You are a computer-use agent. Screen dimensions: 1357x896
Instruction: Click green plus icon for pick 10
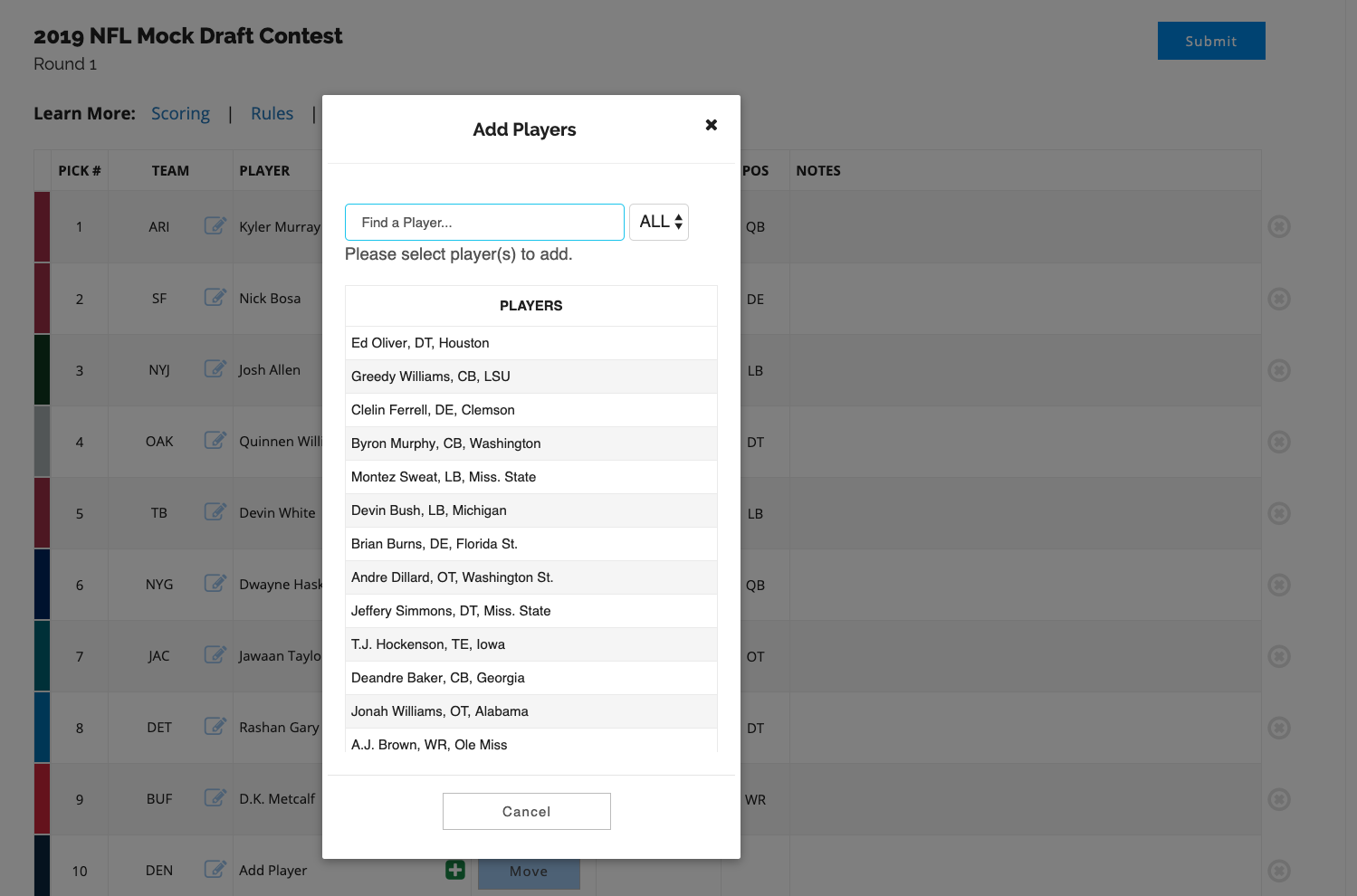pyautogui.click(x=455, y=870)
